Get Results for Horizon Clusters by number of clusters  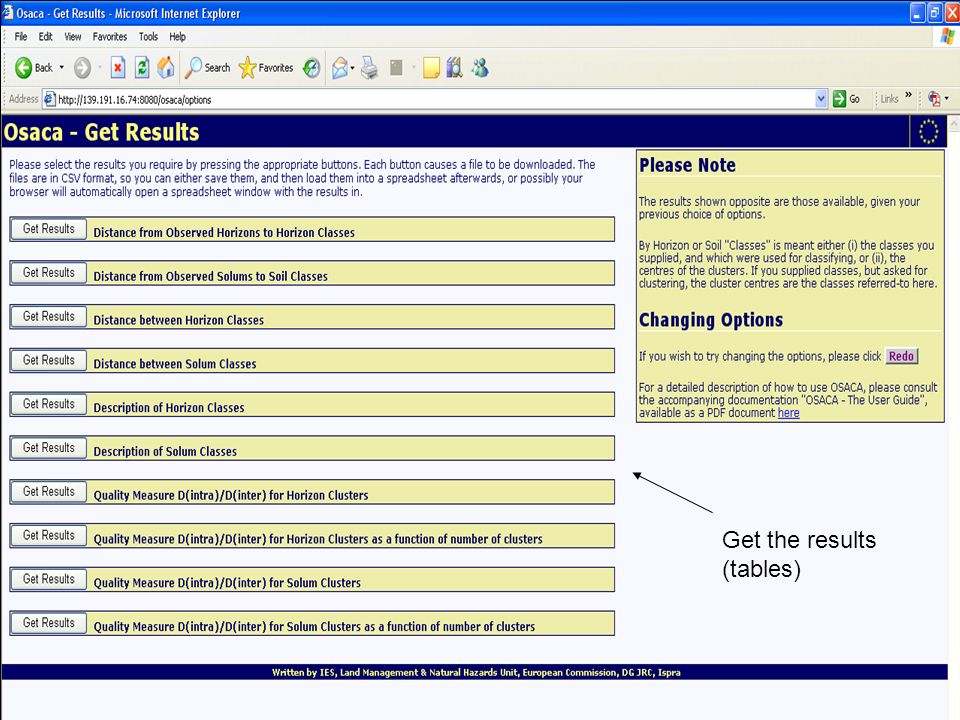49,535
